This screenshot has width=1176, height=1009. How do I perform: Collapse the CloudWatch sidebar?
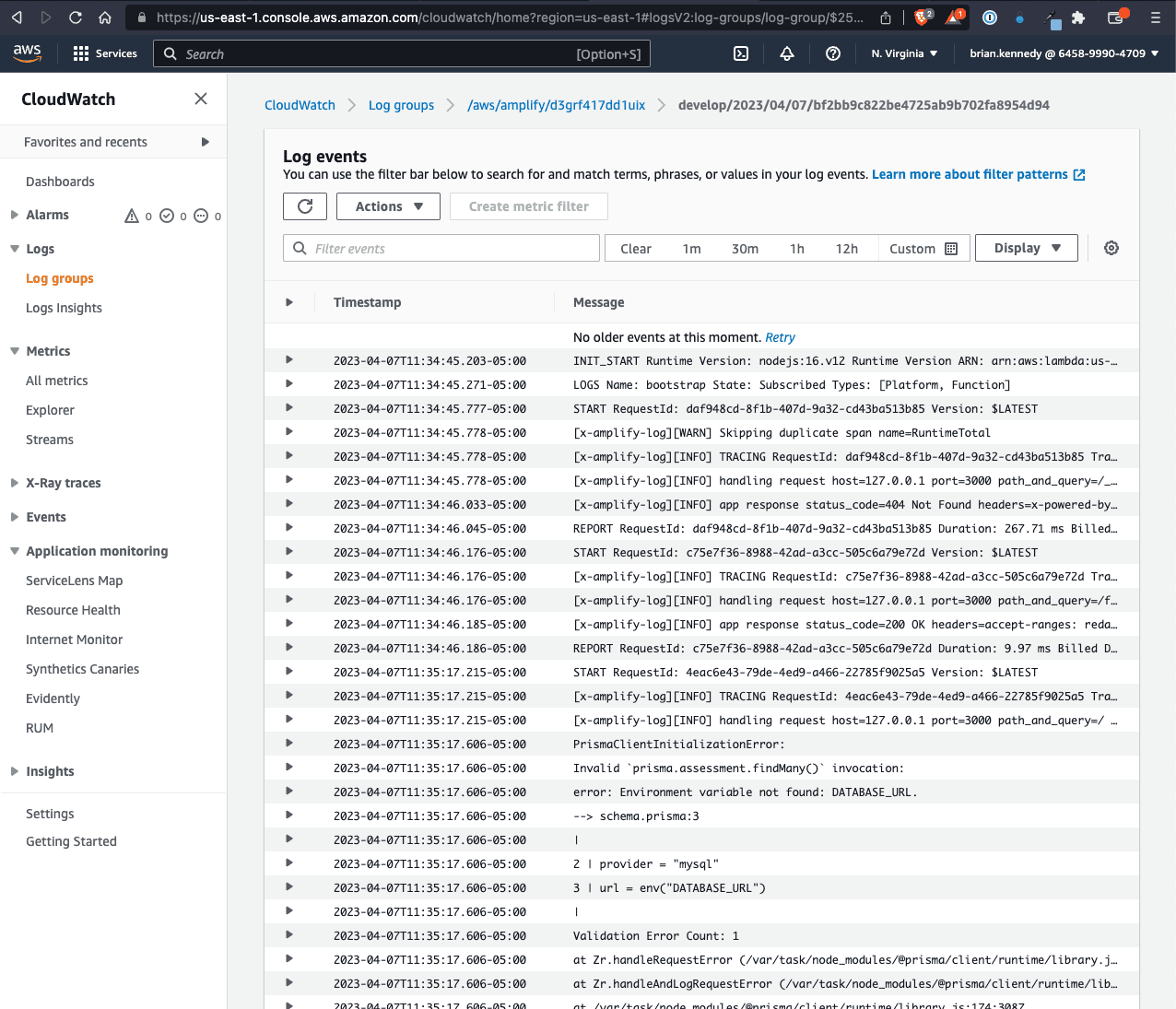click(x=201, y=99)
